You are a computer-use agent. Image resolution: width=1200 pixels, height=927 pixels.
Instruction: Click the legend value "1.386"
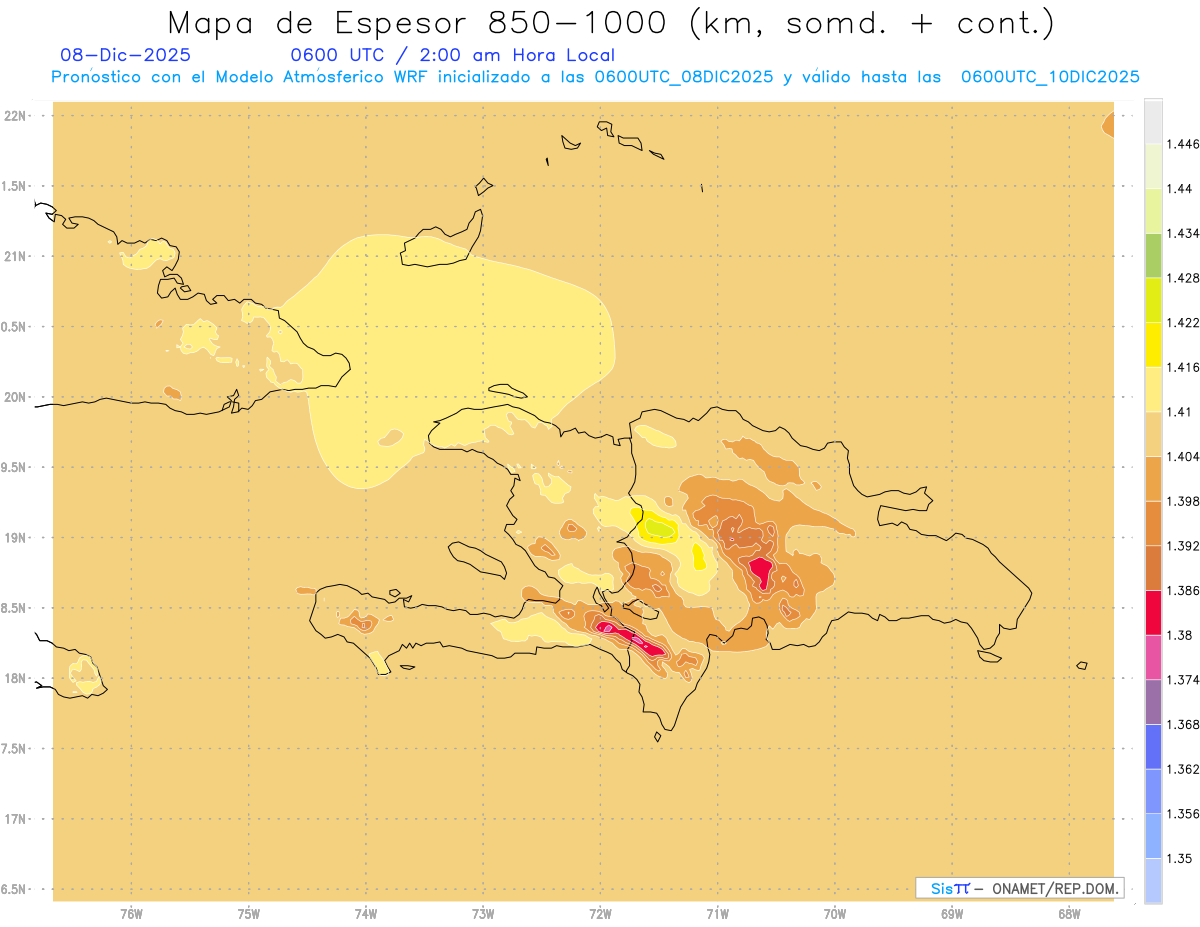(x=1184, y=591)
